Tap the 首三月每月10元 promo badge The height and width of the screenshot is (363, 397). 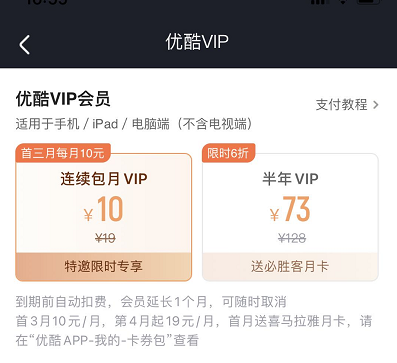63,153
